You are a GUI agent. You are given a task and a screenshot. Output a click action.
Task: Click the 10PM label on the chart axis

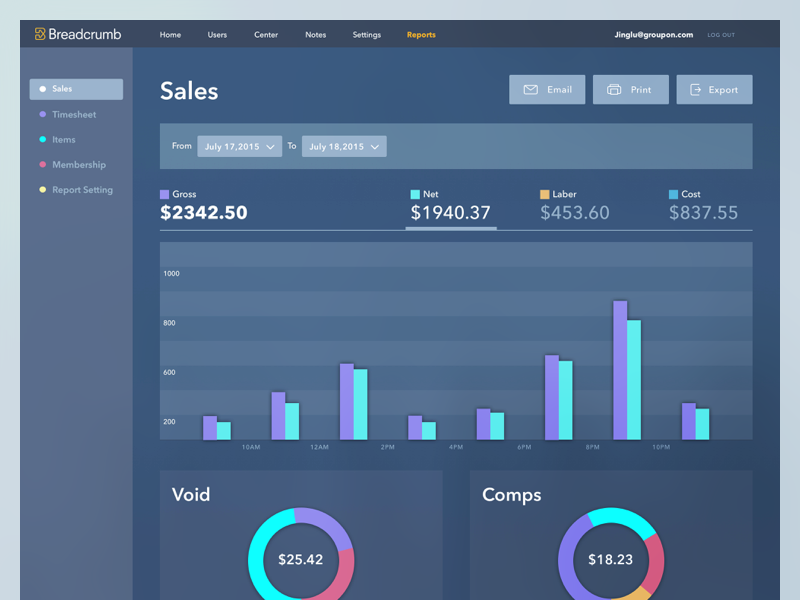661,447
